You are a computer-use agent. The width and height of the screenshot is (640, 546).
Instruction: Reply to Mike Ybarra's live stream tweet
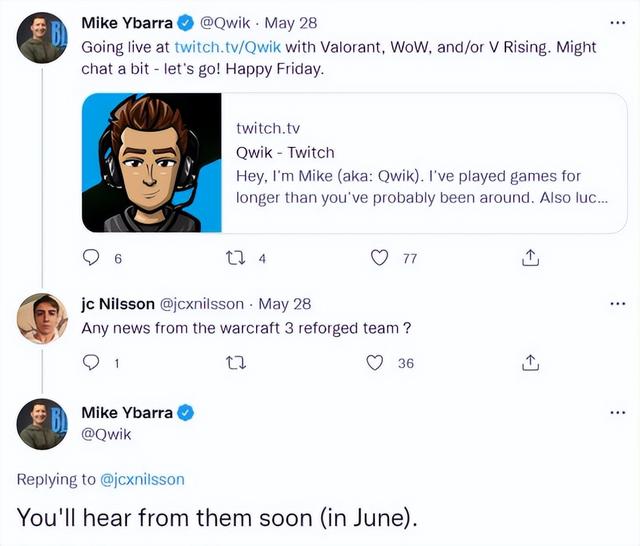point(92,258)
